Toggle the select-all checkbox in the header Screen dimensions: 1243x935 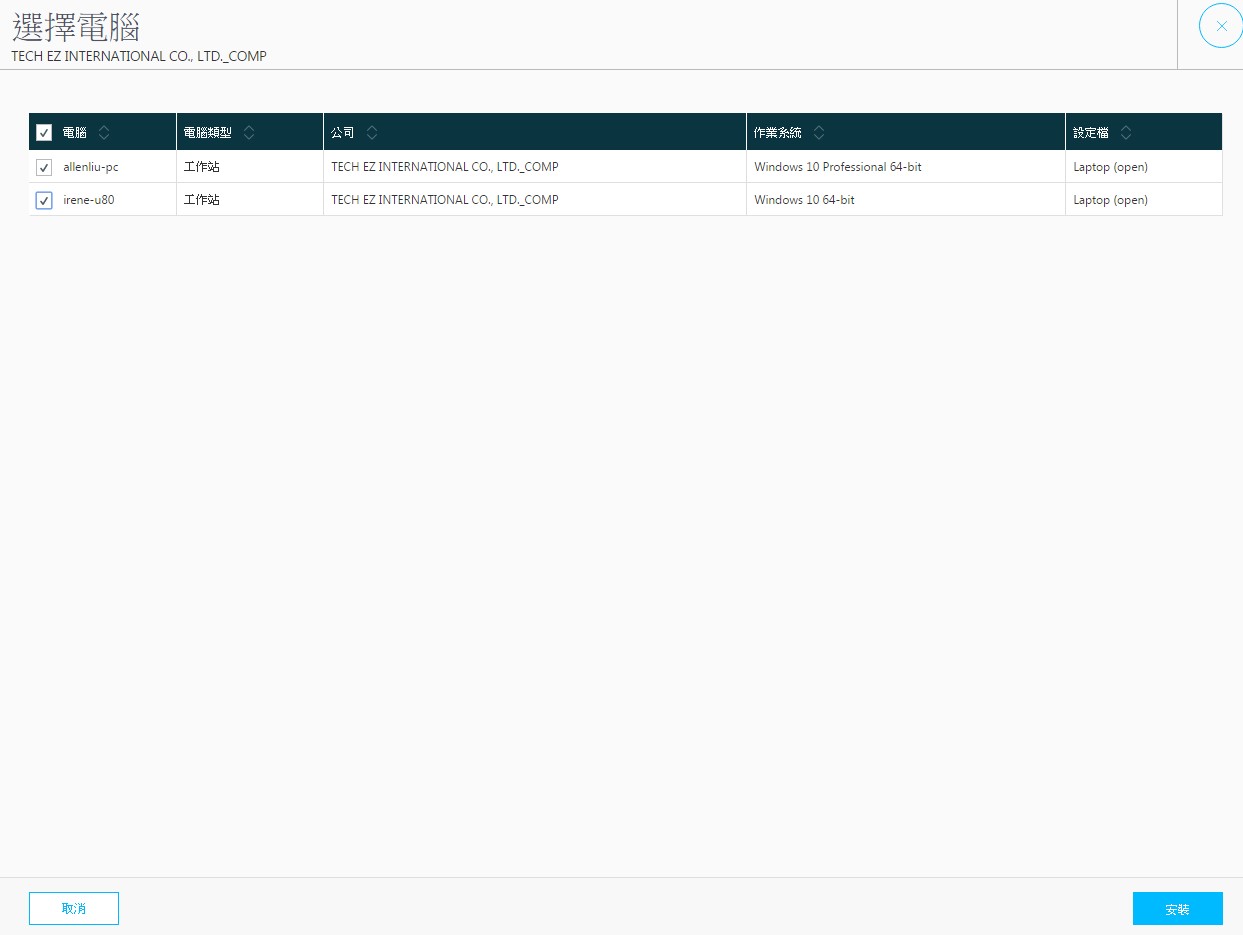point(44,132)
